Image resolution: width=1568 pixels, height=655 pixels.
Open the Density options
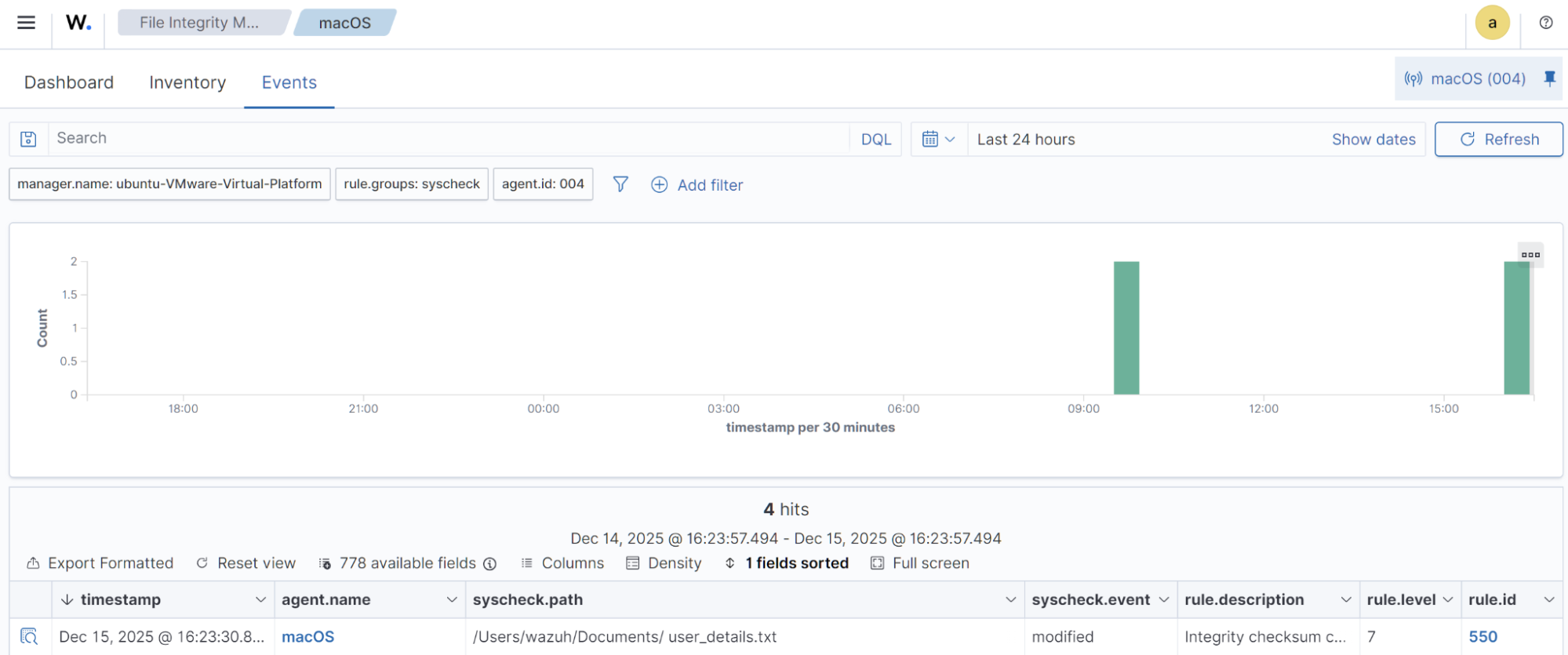point(664,563)
